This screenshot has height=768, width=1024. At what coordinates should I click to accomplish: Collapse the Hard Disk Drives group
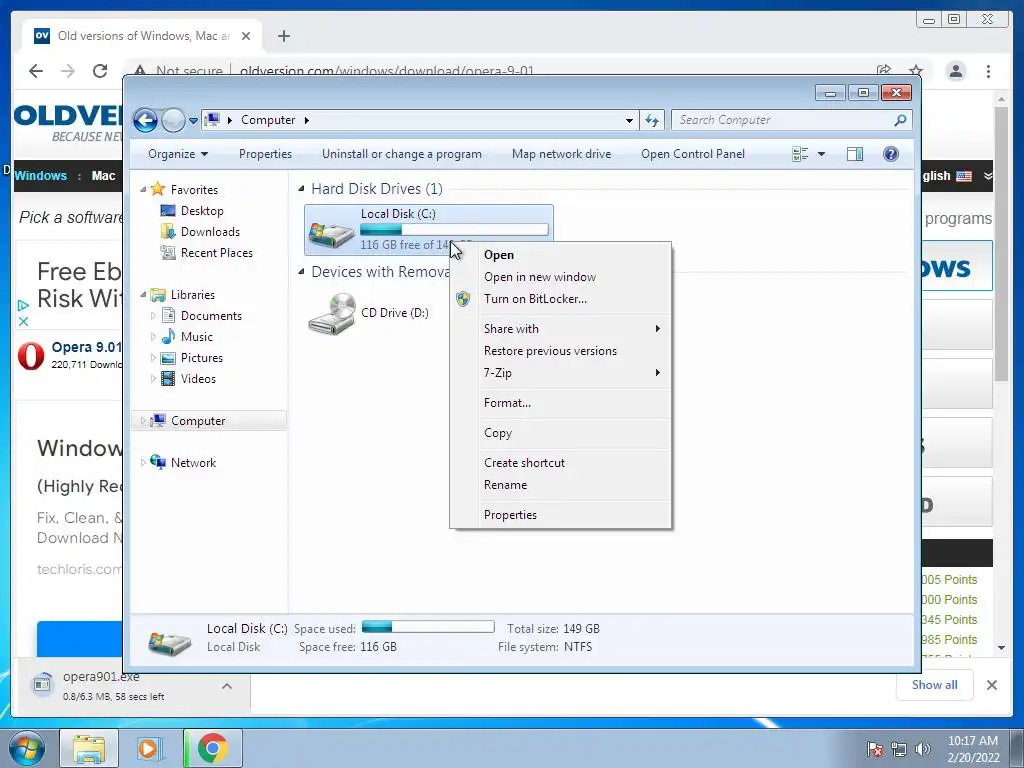coord(301,189)
